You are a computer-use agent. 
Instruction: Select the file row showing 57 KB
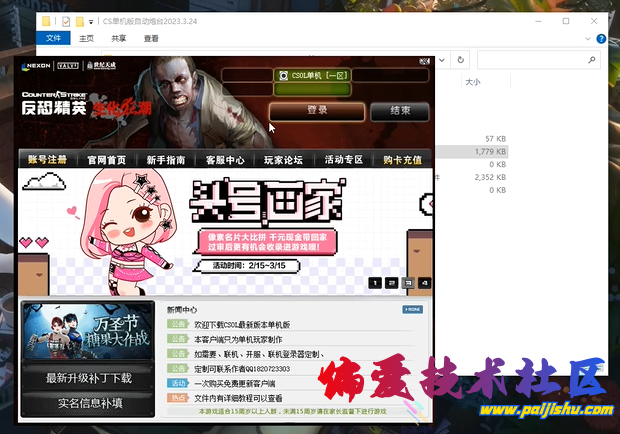click(471, 139)
